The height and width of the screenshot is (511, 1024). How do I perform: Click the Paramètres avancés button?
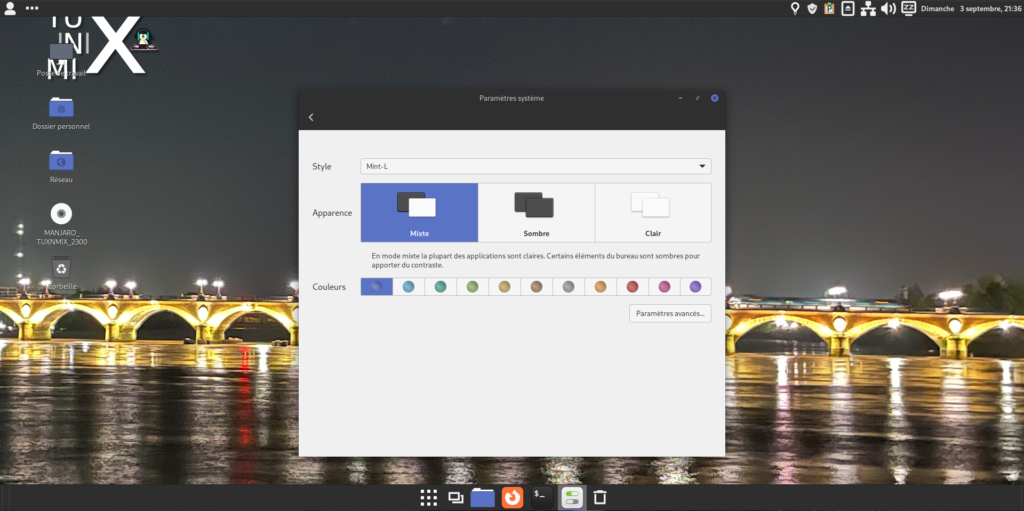pyautogui.click(x=670, y=314)
